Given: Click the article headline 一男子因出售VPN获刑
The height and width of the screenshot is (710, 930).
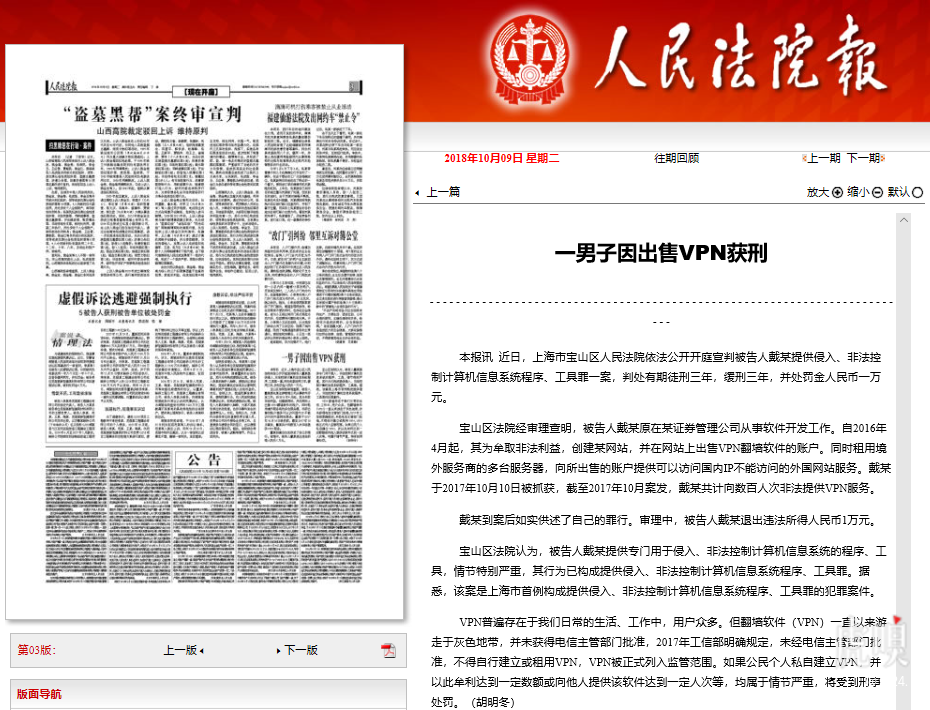Looking at the screenshot, I should coord(661,253).
